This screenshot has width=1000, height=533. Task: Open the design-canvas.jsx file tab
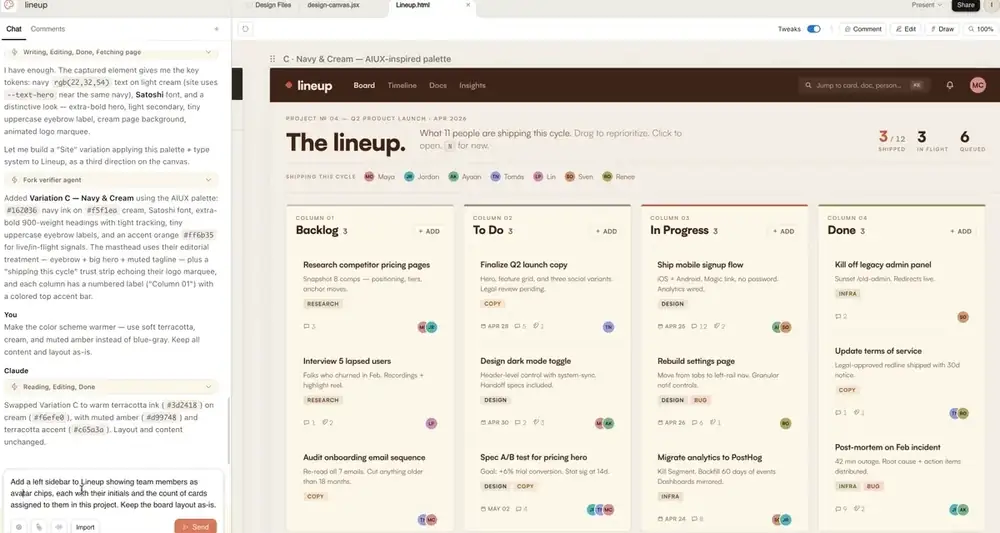coord(334,5)
